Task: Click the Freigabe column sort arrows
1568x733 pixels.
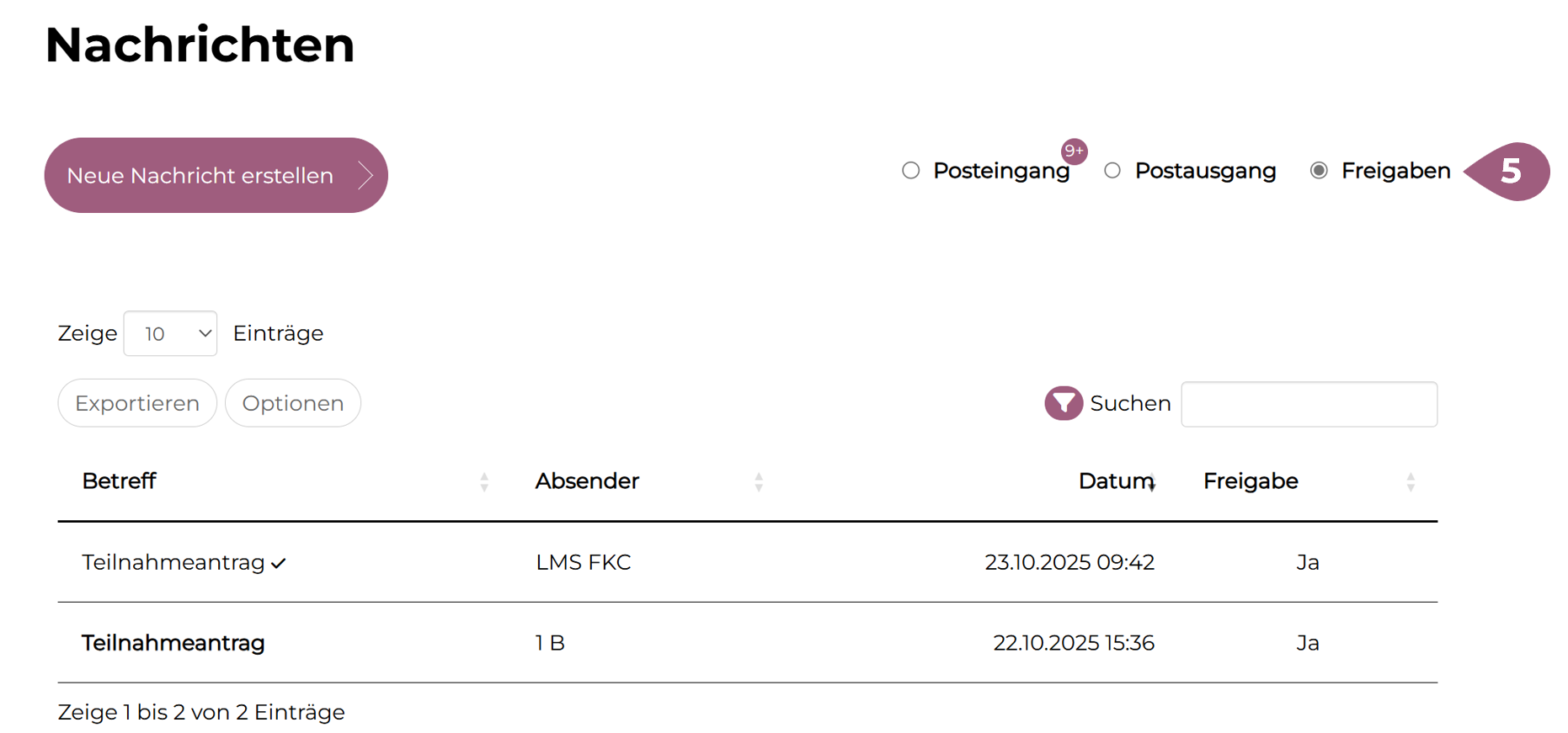Action: click(1411, 481)
